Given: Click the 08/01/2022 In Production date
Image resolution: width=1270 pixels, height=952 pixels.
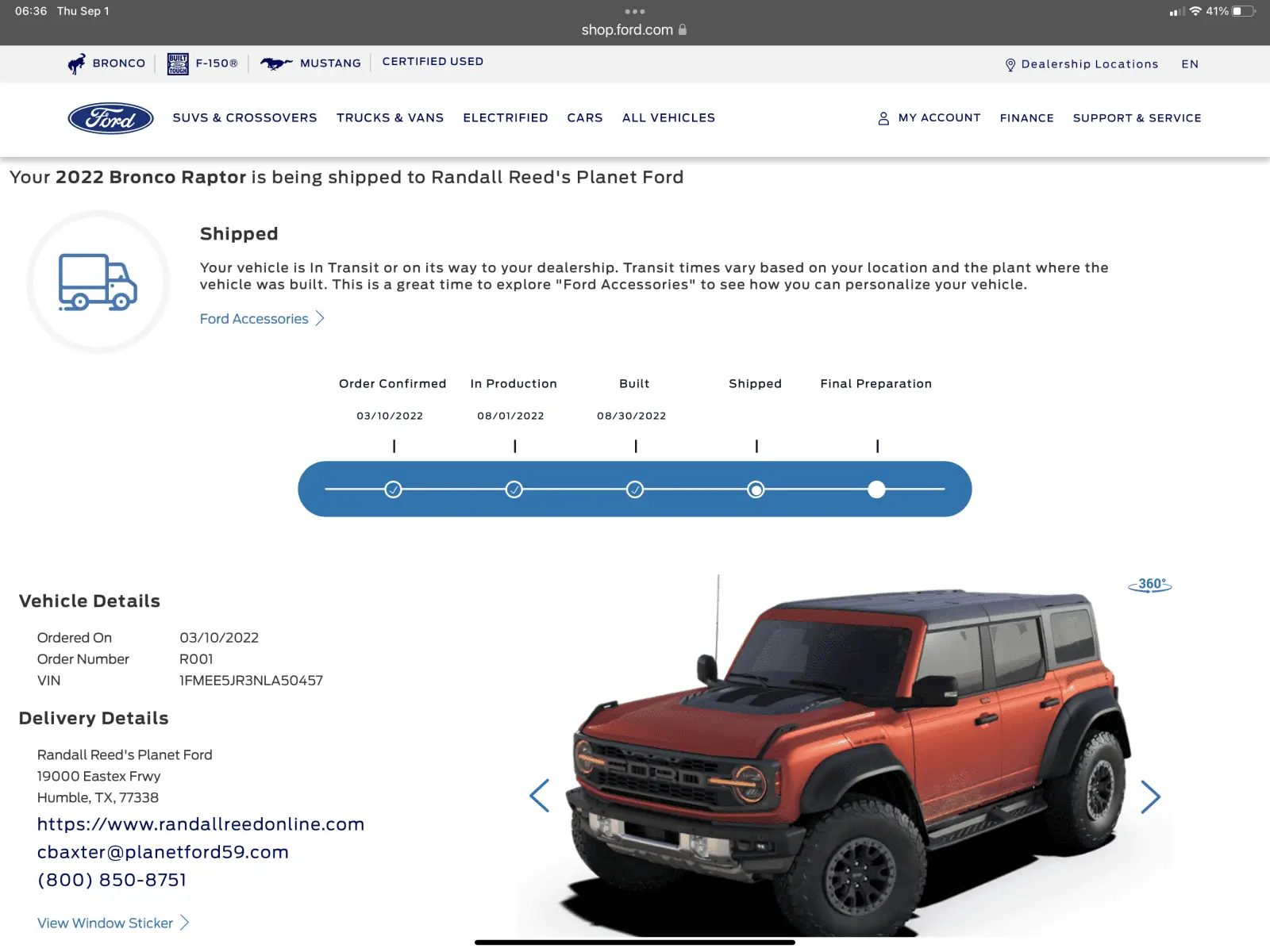Looking at the screenshot, I should [x=510, y=416].
